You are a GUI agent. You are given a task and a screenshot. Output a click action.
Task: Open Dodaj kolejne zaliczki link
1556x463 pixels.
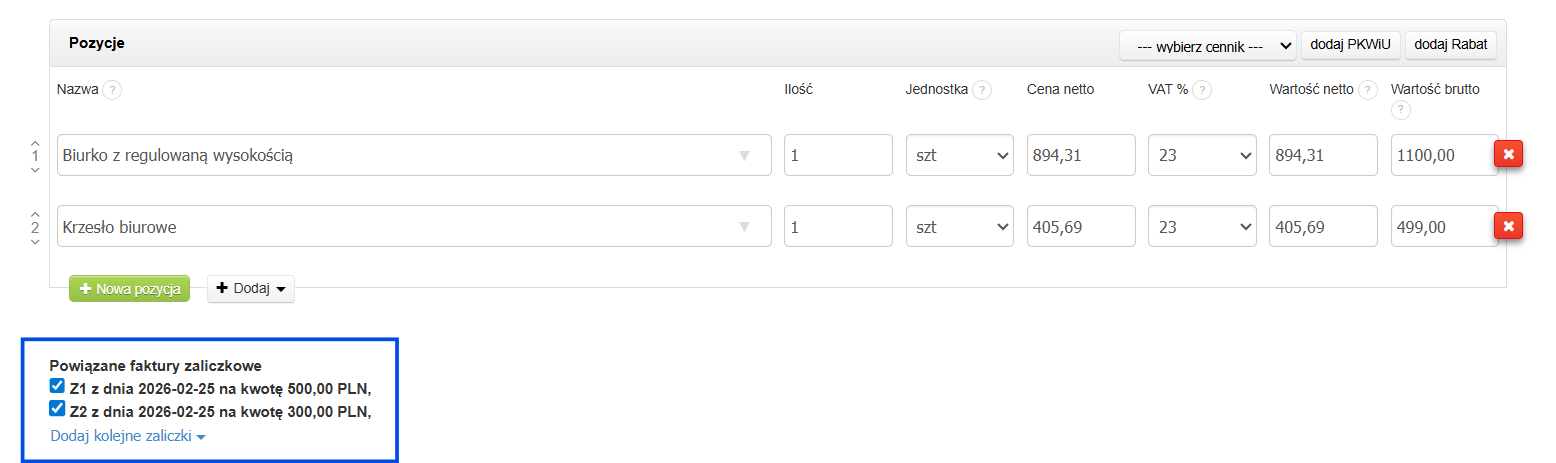click(127, 437)
